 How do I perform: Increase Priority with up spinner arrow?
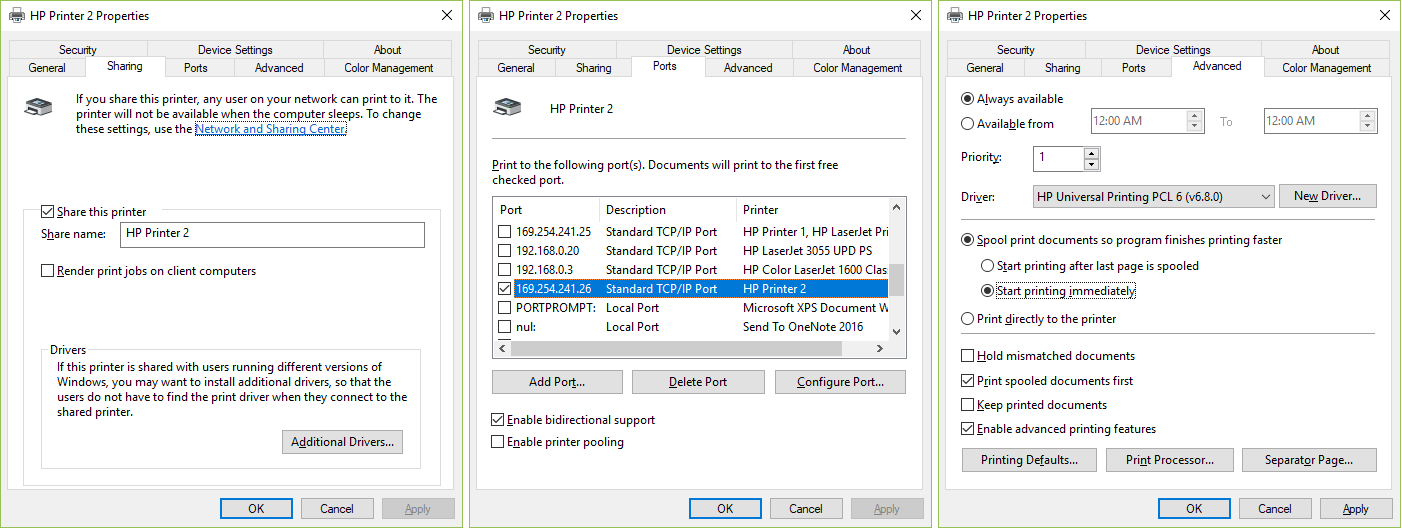1091,153
